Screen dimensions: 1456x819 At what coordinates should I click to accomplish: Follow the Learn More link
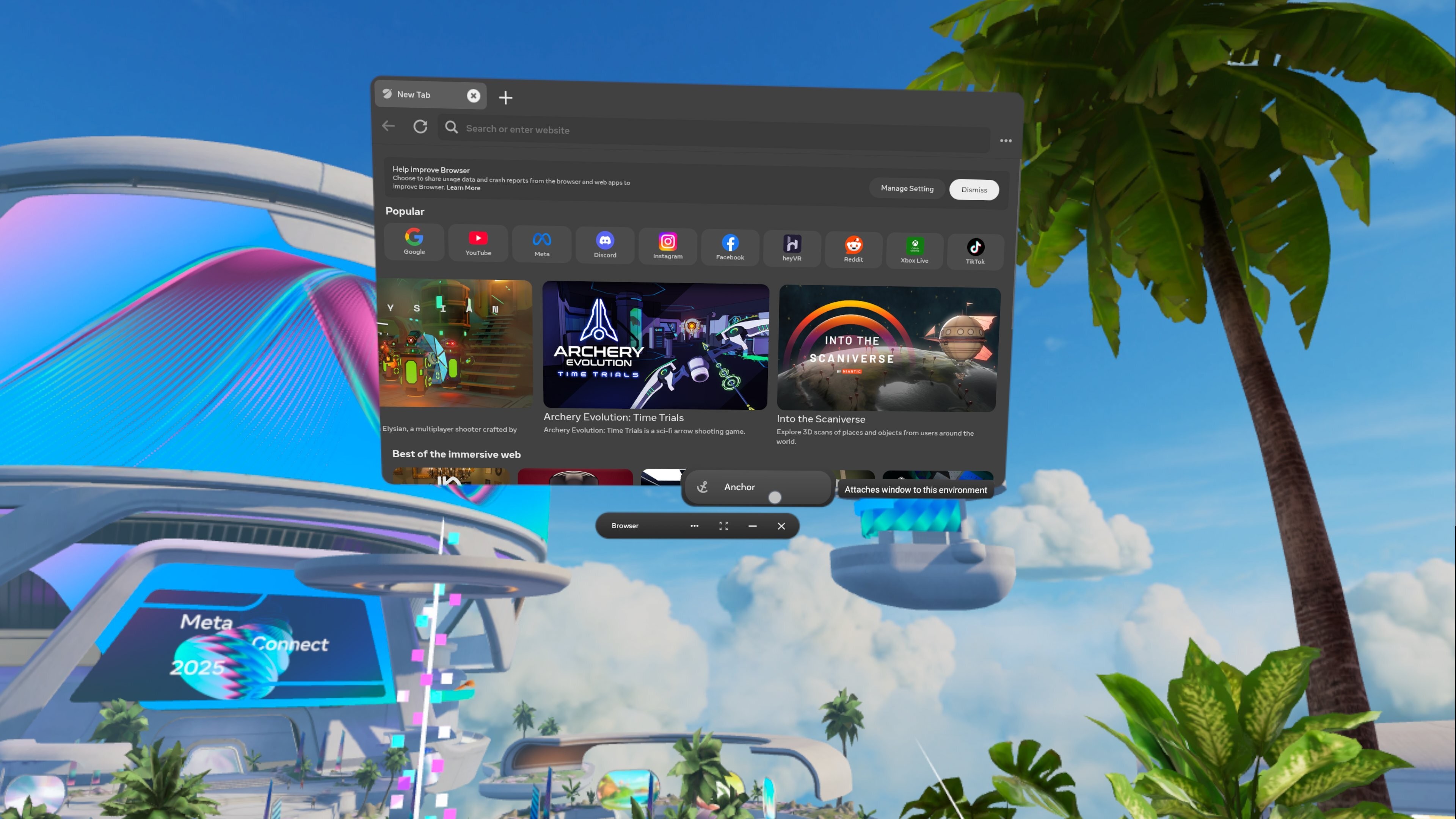click(463, 188)
